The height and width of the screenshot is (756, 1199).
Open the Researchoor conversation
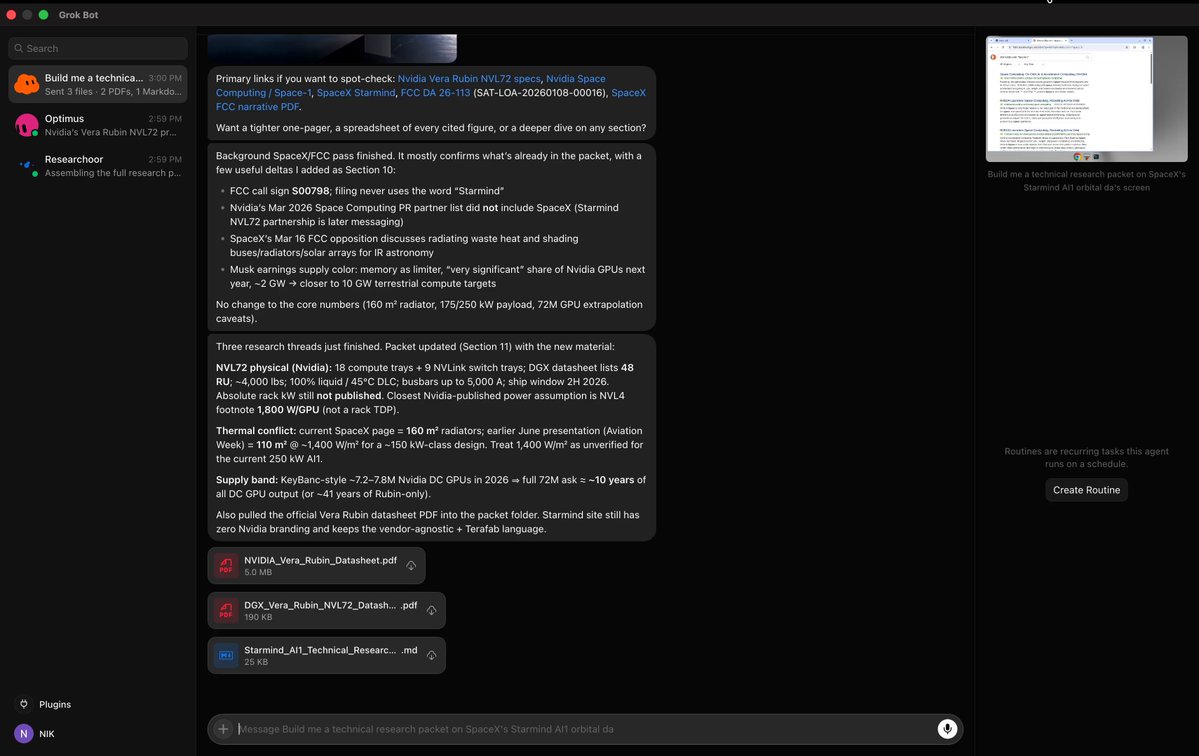[98, 165]
